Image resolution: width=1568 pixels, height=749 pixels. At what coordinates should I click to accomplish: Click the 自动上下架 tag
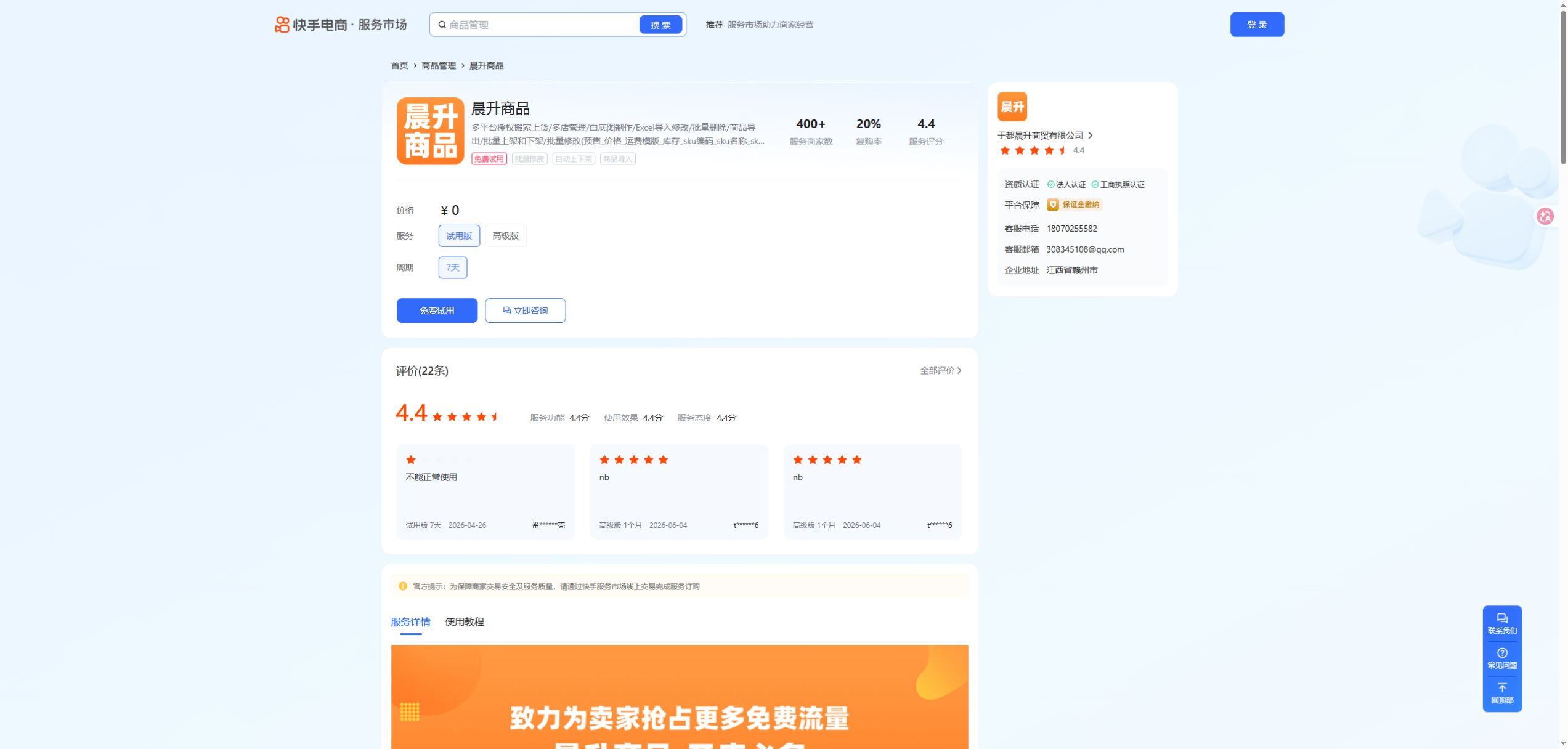[x=573, y=159]
